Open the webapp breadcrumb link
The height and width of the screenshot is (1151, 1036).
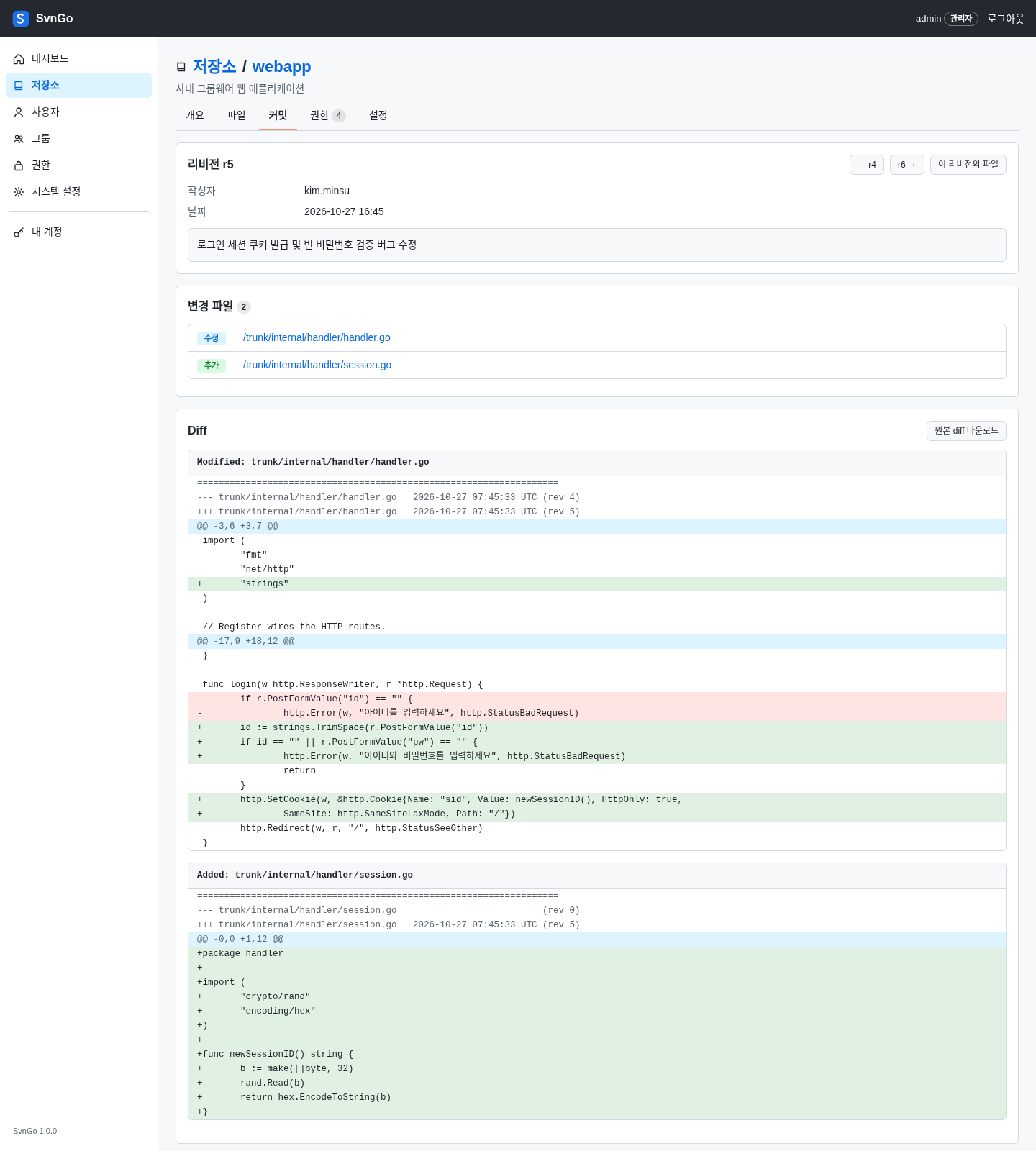281,67
